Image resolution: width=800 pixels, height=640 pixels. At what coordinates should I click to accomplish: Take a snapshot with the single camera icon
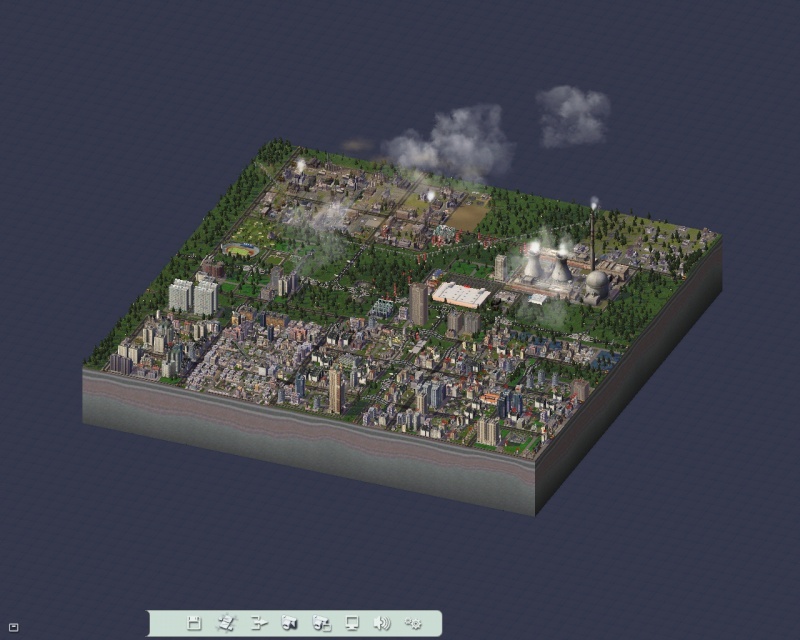pos(290,623)
